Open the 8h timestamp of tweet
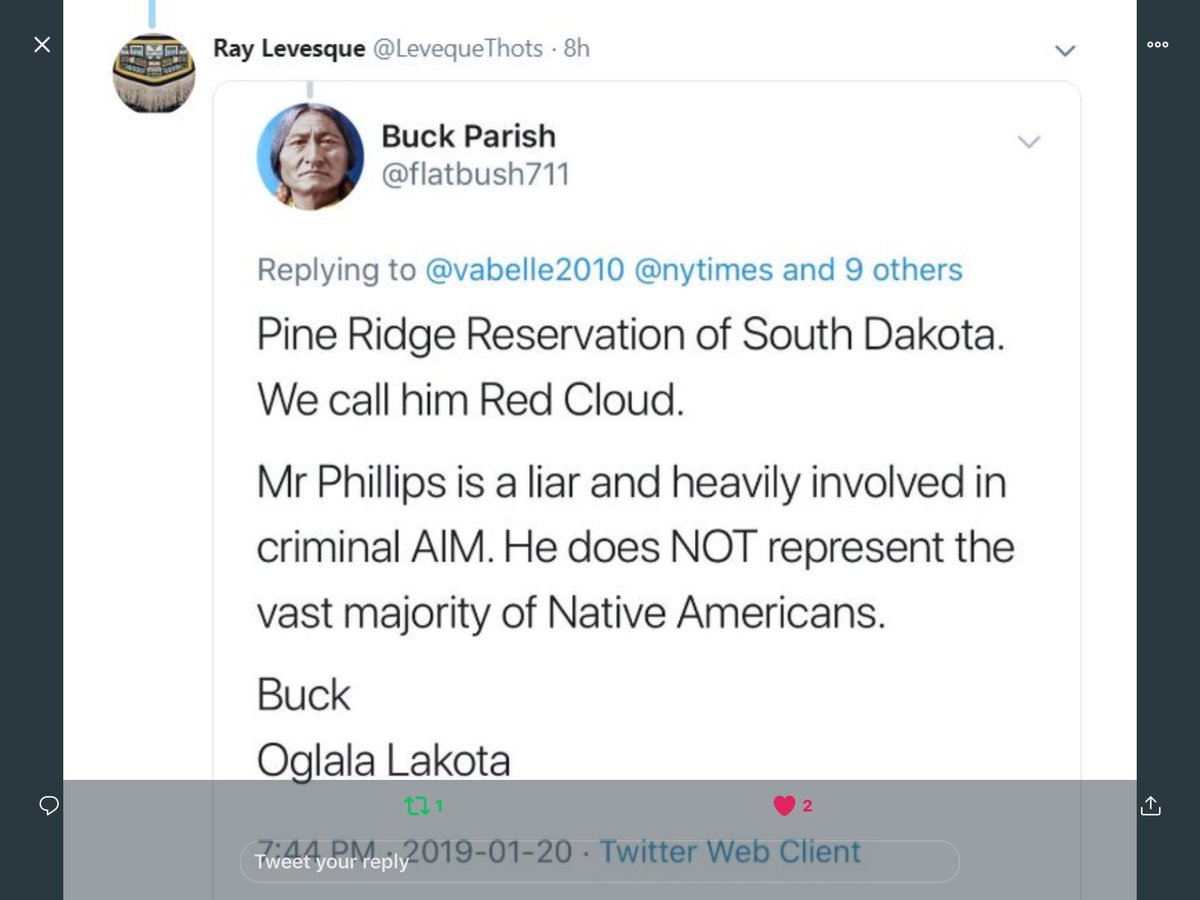 577,48
